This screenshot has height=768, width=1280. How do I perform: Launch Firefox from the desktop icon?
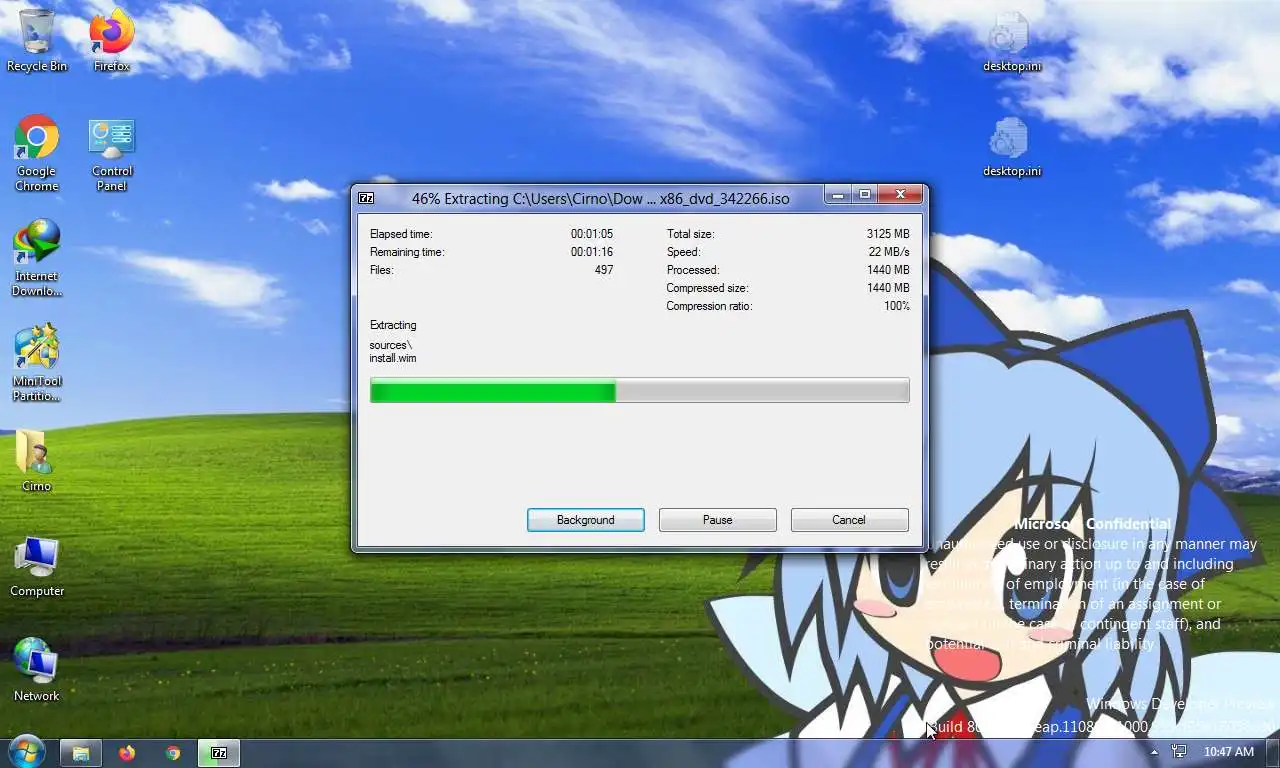tap(112, 42)
